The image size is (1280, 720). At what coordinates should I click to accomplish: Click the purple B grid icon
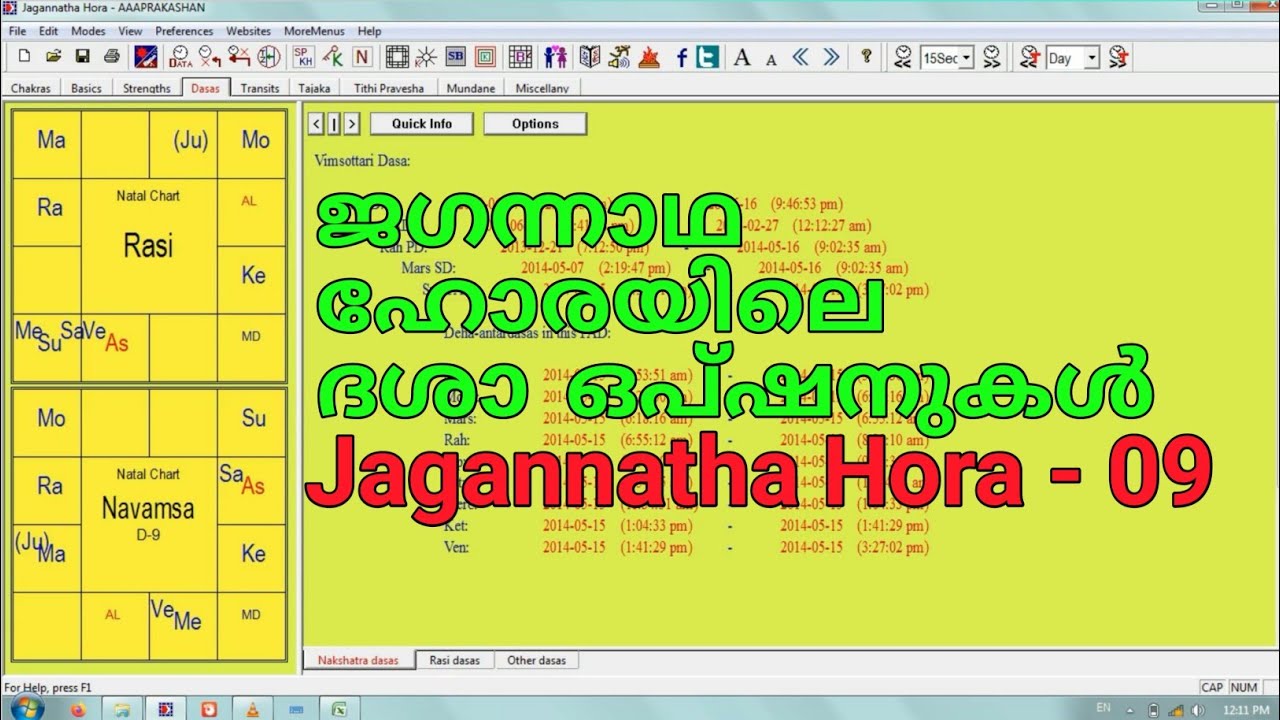(520, 57)
